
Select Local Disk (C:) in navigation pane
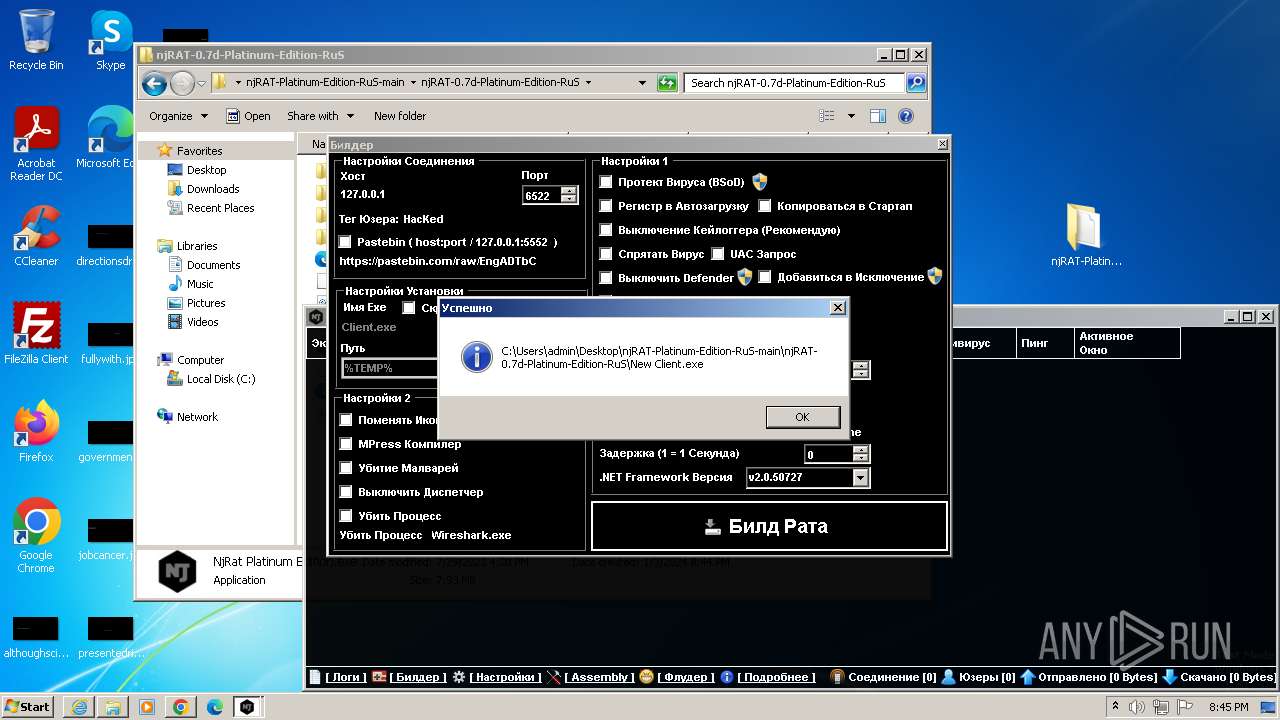221,379
